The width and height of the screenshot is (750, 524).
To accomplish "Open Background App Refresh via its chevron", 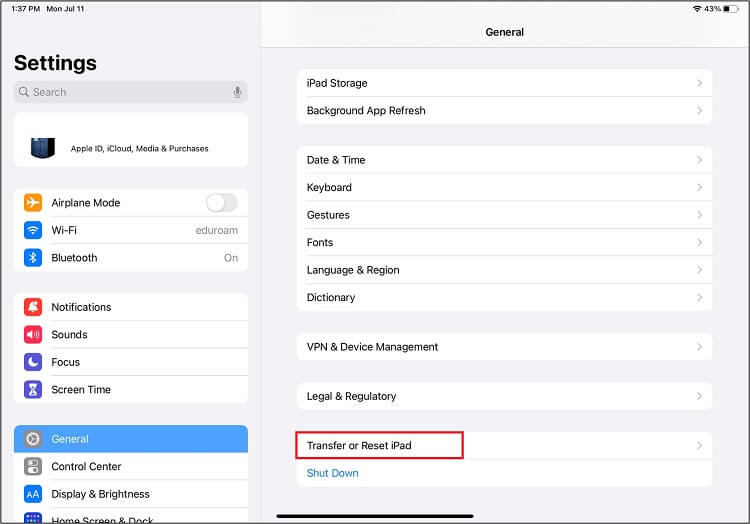I will click(x=699, y=110).
